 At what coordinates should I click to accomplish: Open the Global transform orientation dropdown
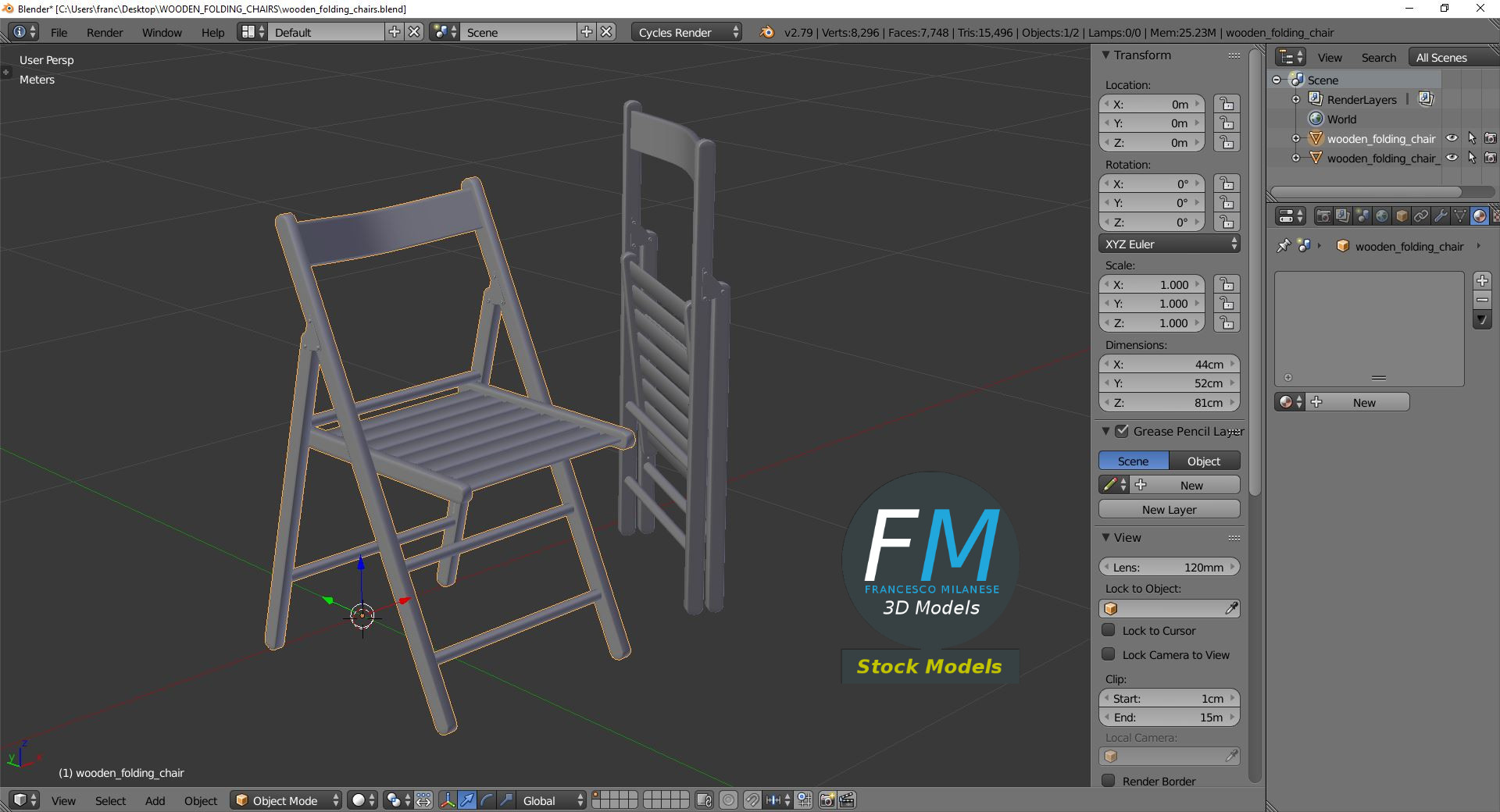click(552, 800)
